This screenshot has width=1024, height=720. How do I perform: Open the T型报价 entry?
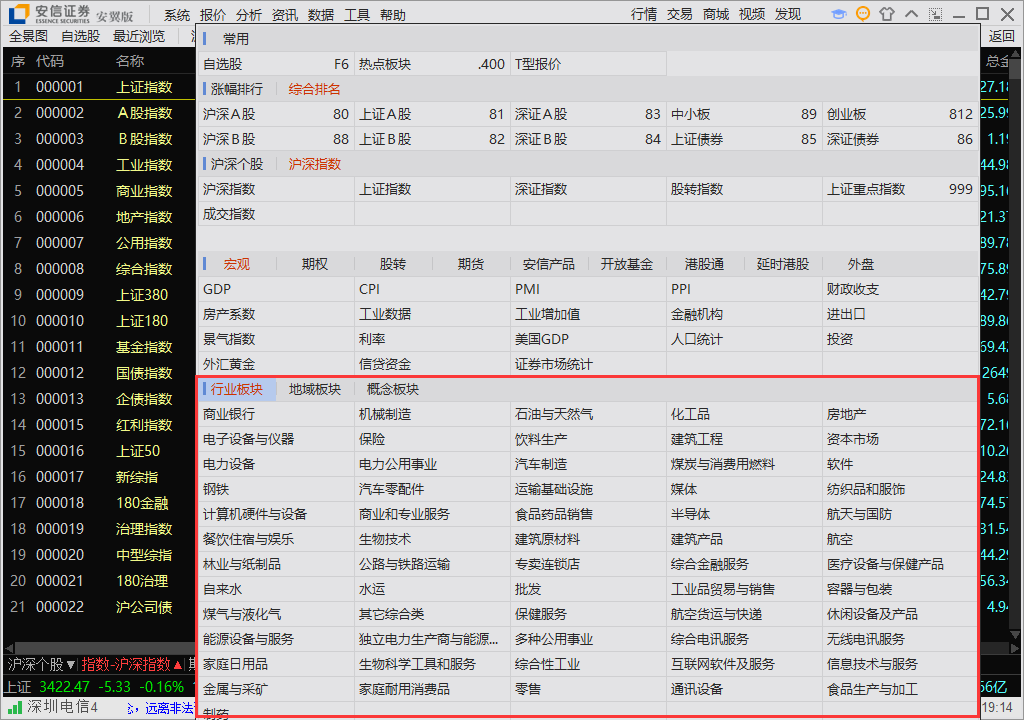588,64
